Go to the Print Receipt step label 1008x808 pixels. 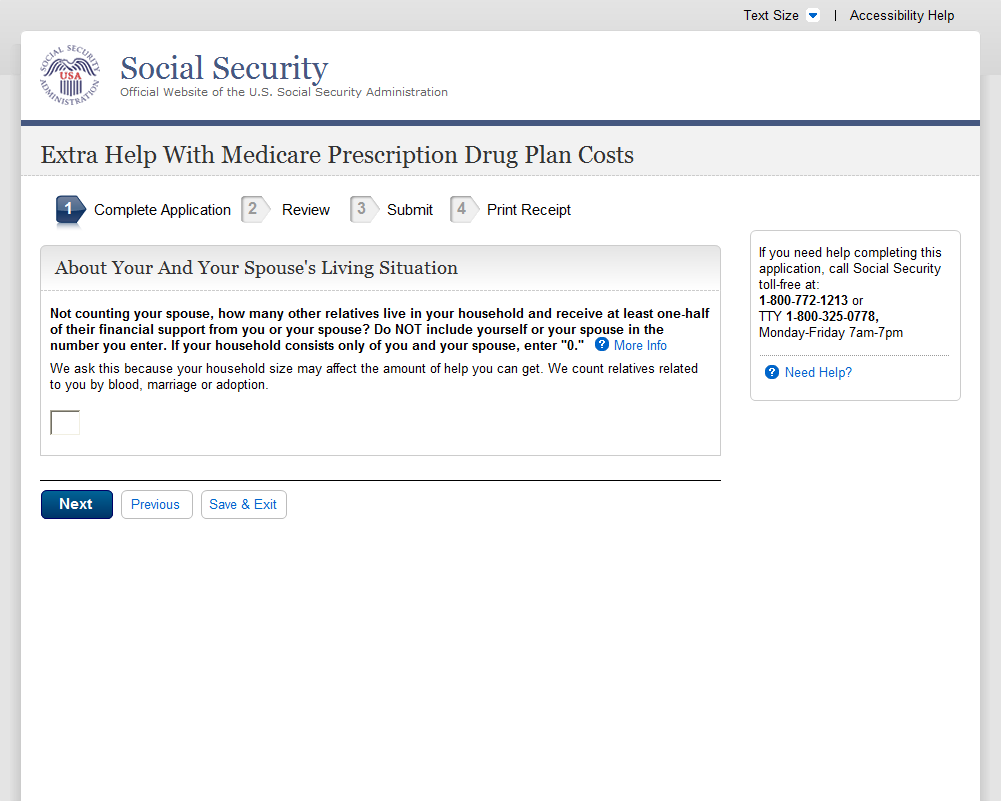tap(529, 210)
